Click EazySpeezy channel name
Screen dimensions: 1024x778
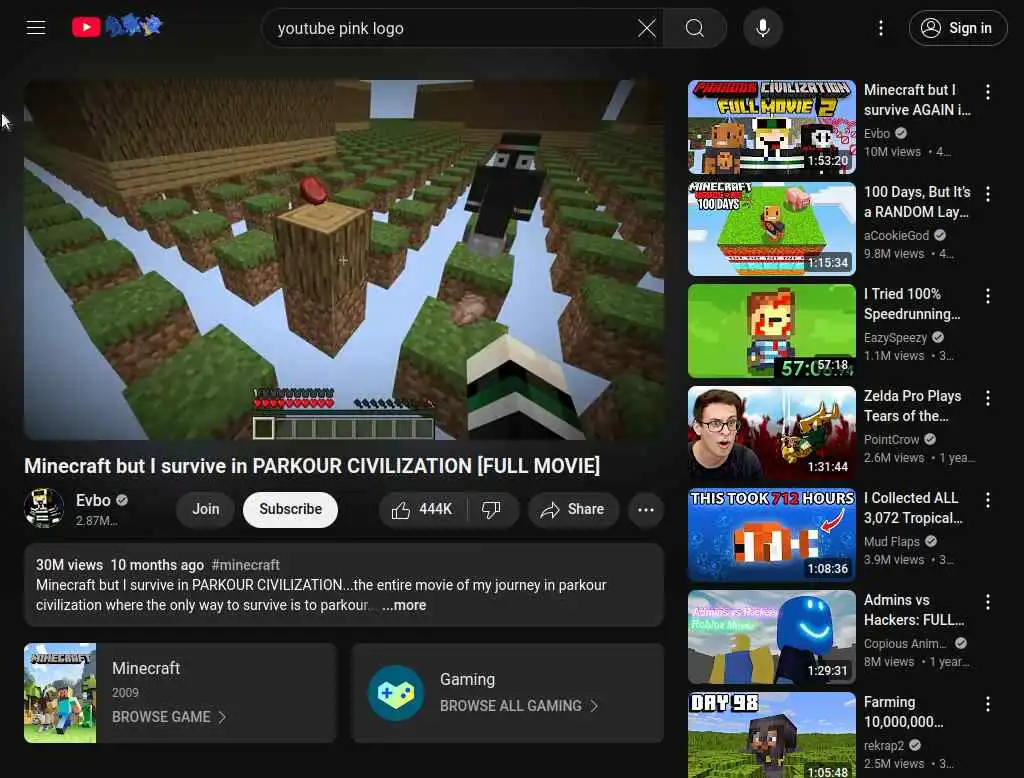click(895, 338)
